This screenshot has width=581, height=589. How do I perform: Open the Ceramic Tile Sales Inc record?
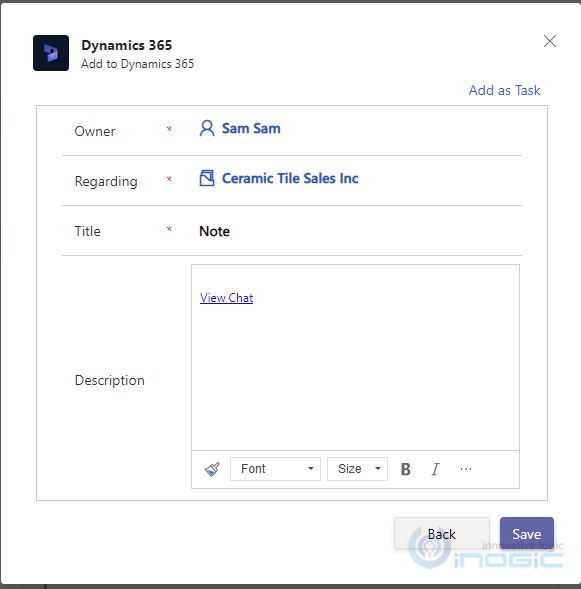pyautogui.click(x=290, y=178)
